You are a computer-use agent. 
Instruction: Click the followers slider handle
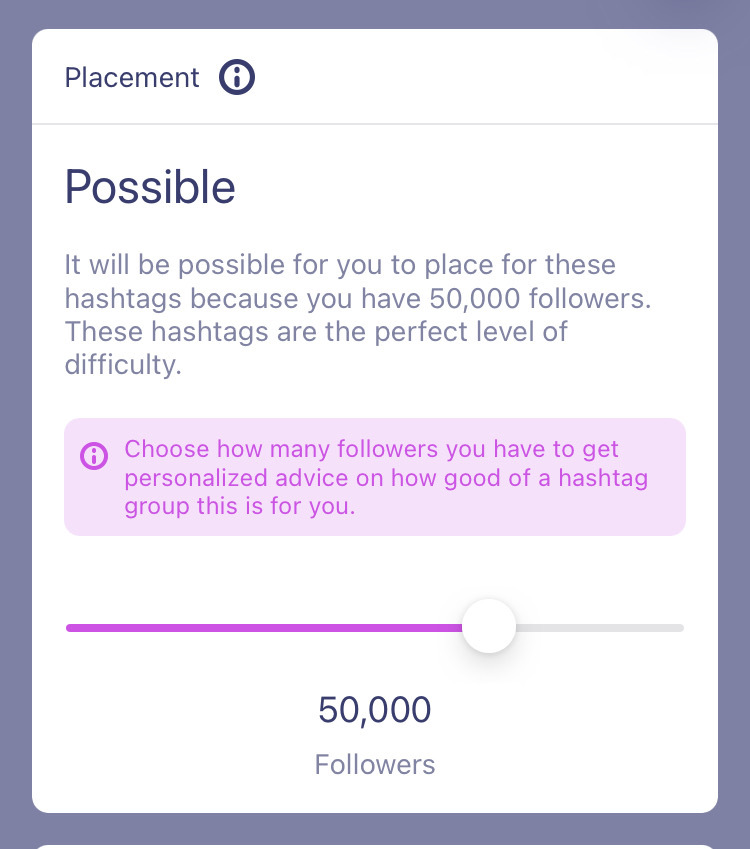(489, 626)
